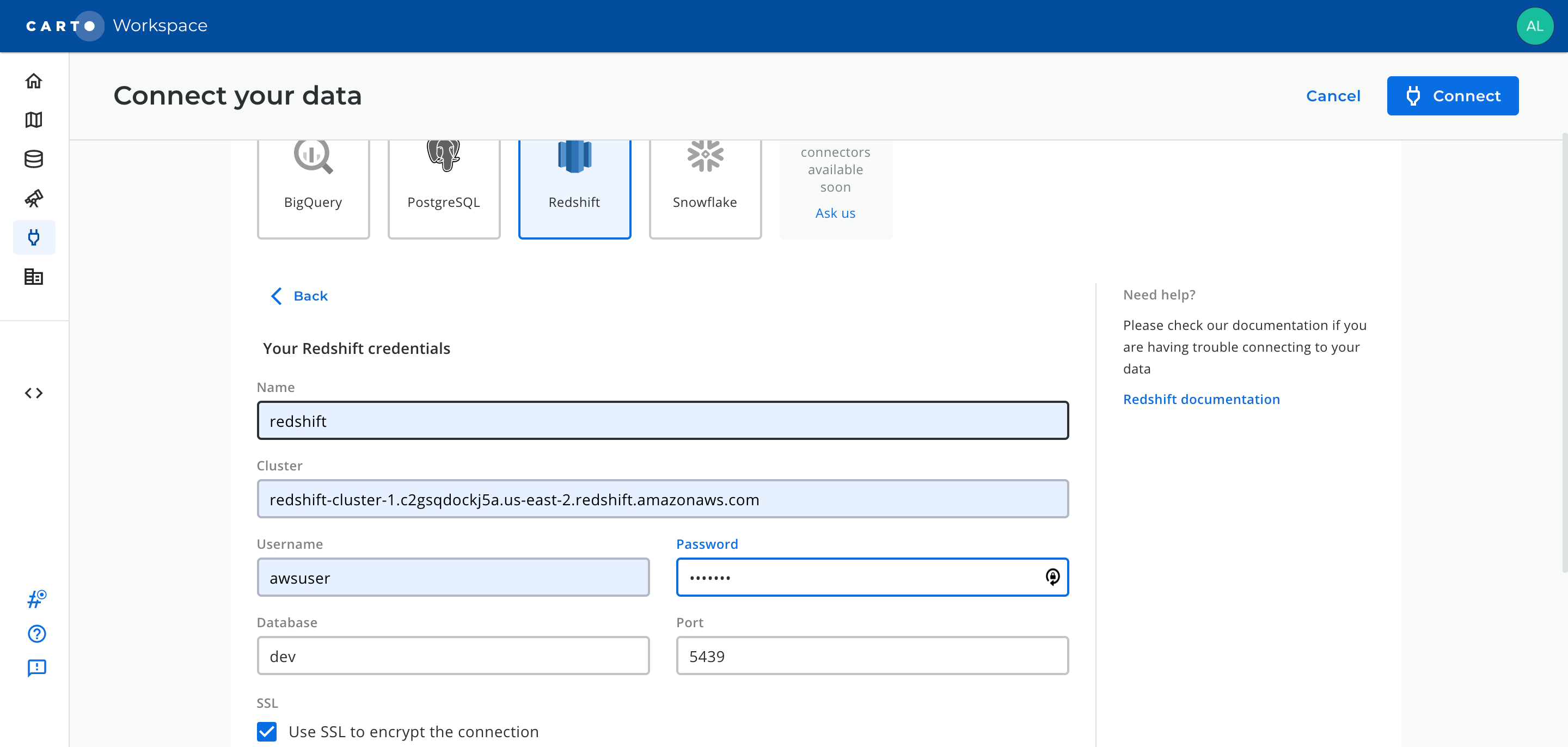Click the Cancel link
This screenshot has height=747, width=1568.
coord(1332,96)
